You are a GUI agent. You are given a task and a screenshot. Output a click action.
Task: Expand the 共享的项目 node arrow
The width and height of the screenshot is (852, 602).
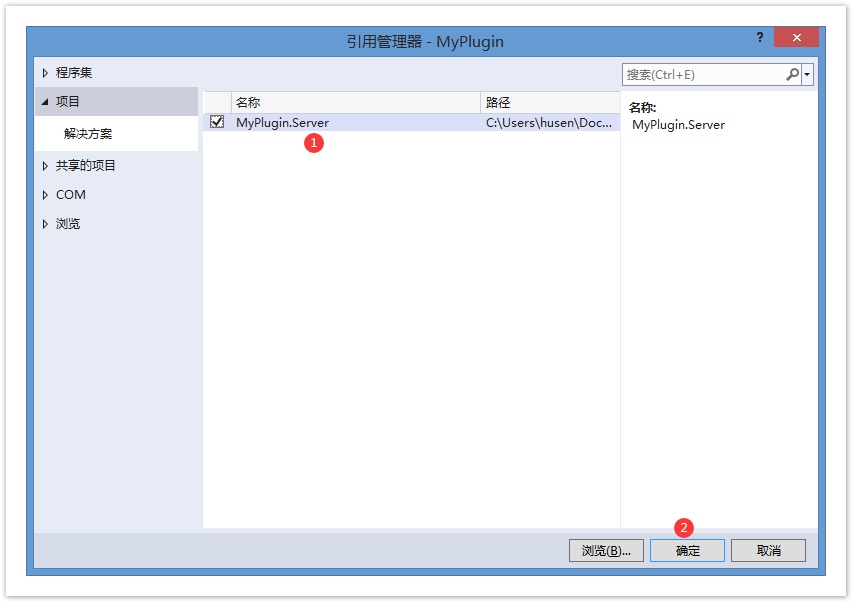(x=45, y=166)
